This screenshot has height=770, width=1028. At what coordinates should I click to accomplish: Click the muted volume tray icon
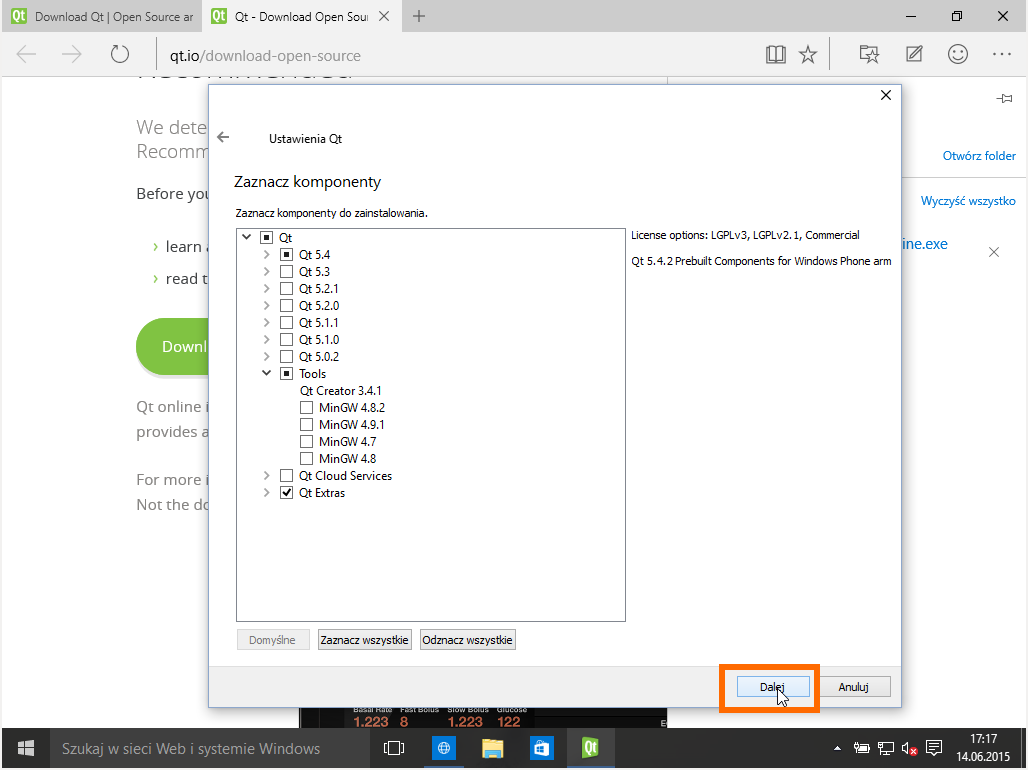[x=909, y=748]
